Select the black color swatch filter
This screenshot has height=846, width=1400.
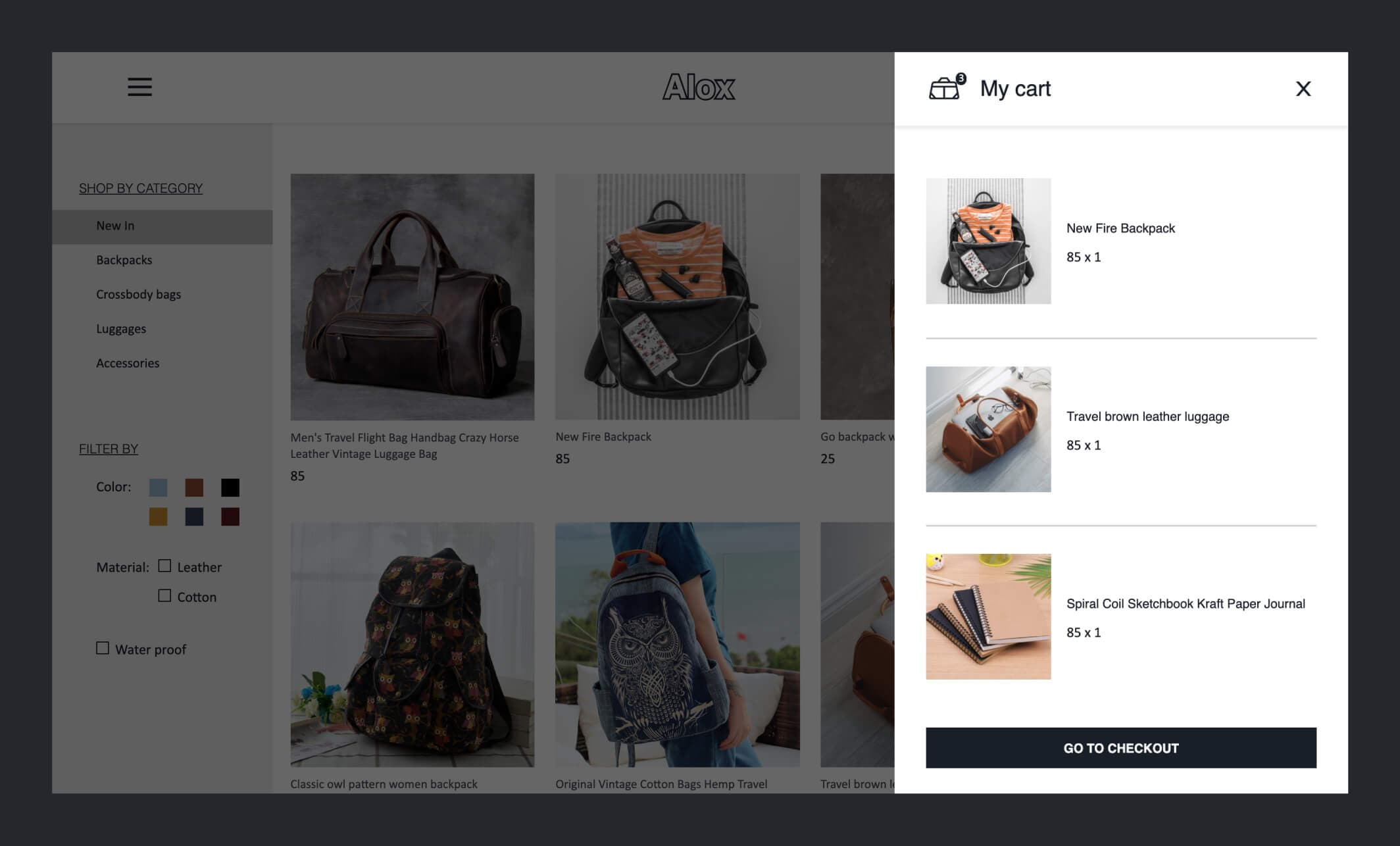(230, 487)
